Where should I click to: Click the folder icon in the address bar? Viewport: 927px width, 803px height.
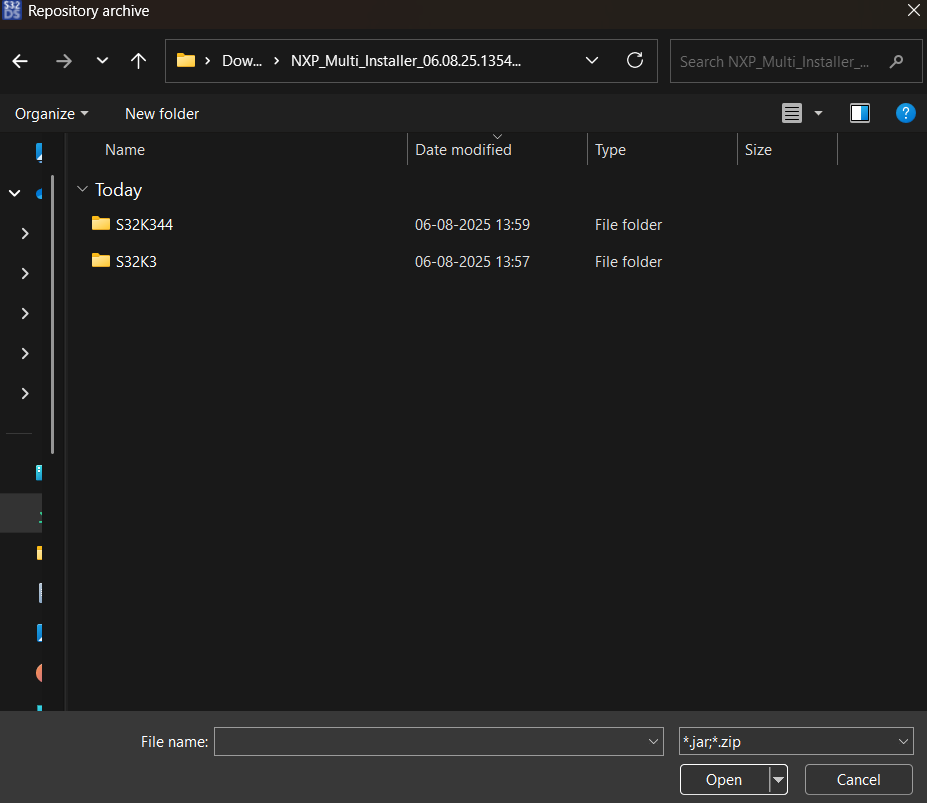186,60
